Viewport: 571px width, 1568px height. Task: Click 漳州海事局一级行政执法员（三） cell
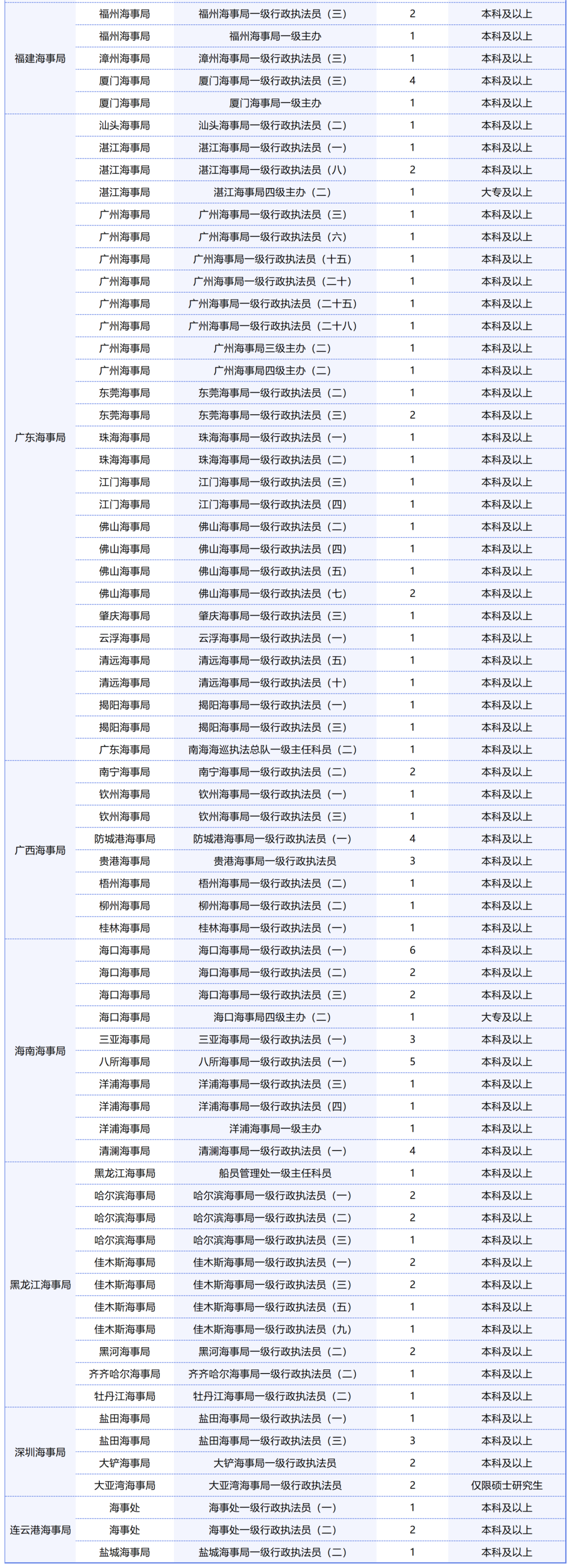(275, 59)
